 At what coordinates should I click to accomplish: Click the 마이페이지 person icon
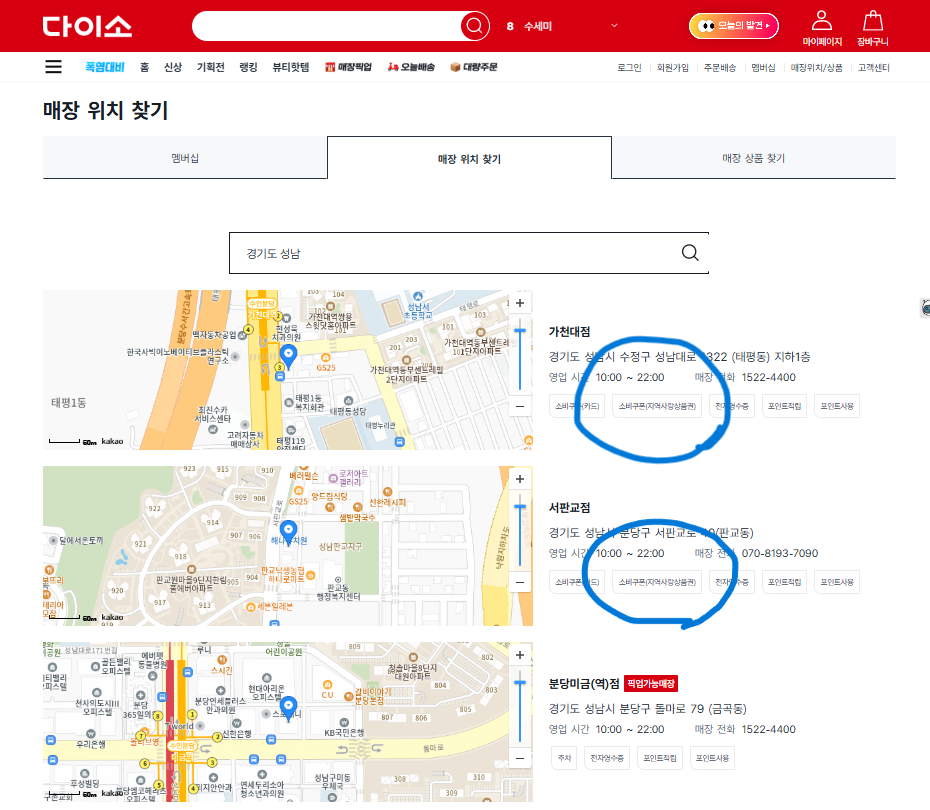point(822,21)
